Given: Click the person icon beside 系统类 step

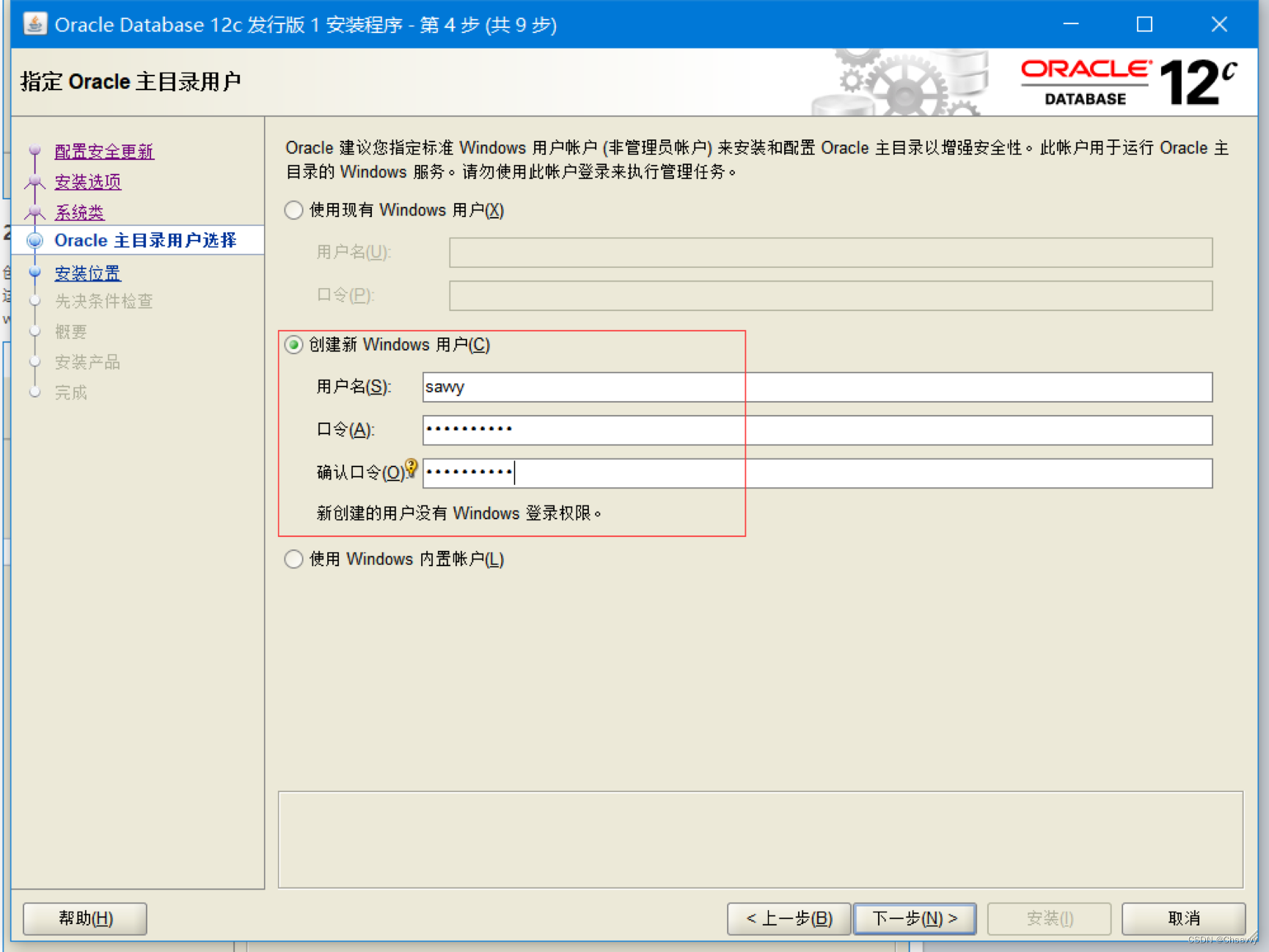Looking at the screenshot, I should tap(34, 212).
